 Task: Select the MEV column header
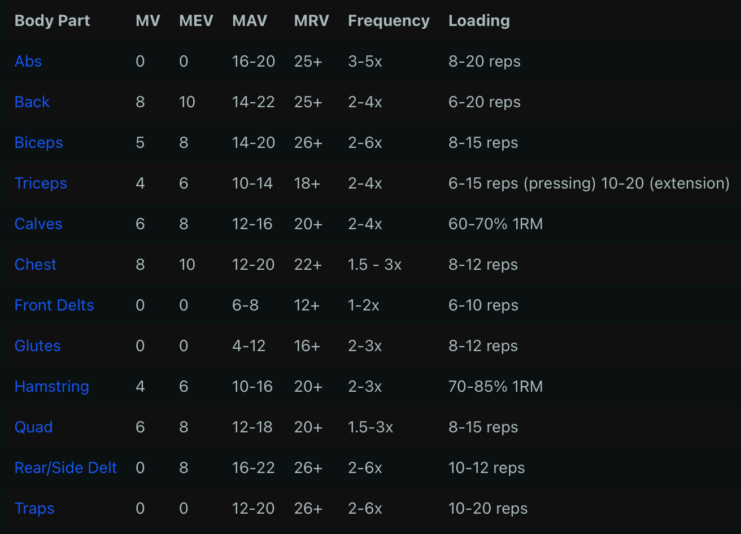point(196,20)
